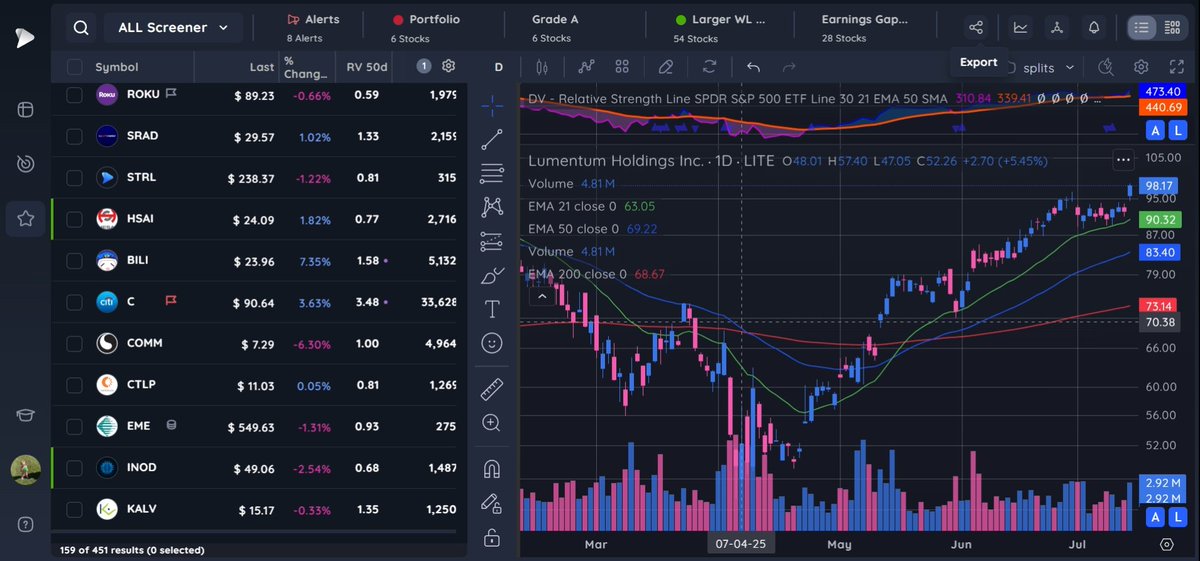Click the candlestick chart type icon
The height and width of the screenshot is (561, 1200).
[x=543, y=67]
